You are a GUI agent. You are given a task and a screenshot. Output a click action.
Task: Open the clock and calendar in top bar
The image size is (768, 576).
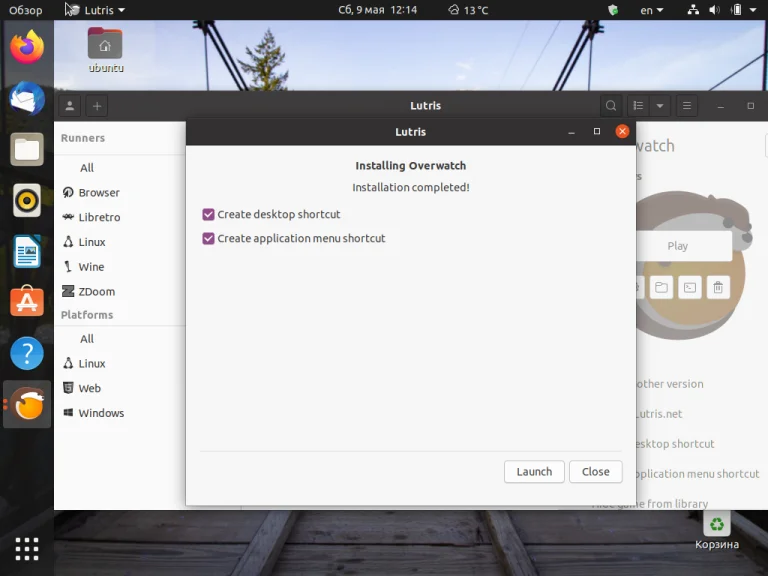[x=377, y=10]
